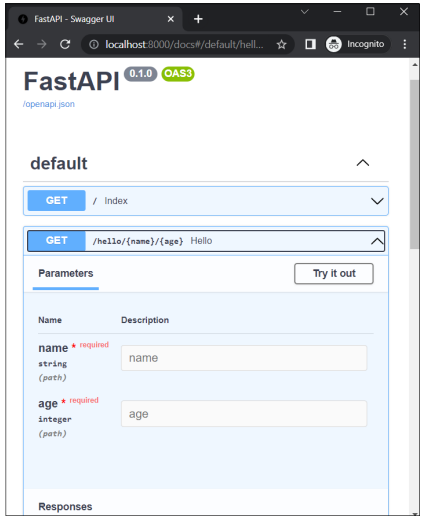Click the default section heading

click(59, 163)
